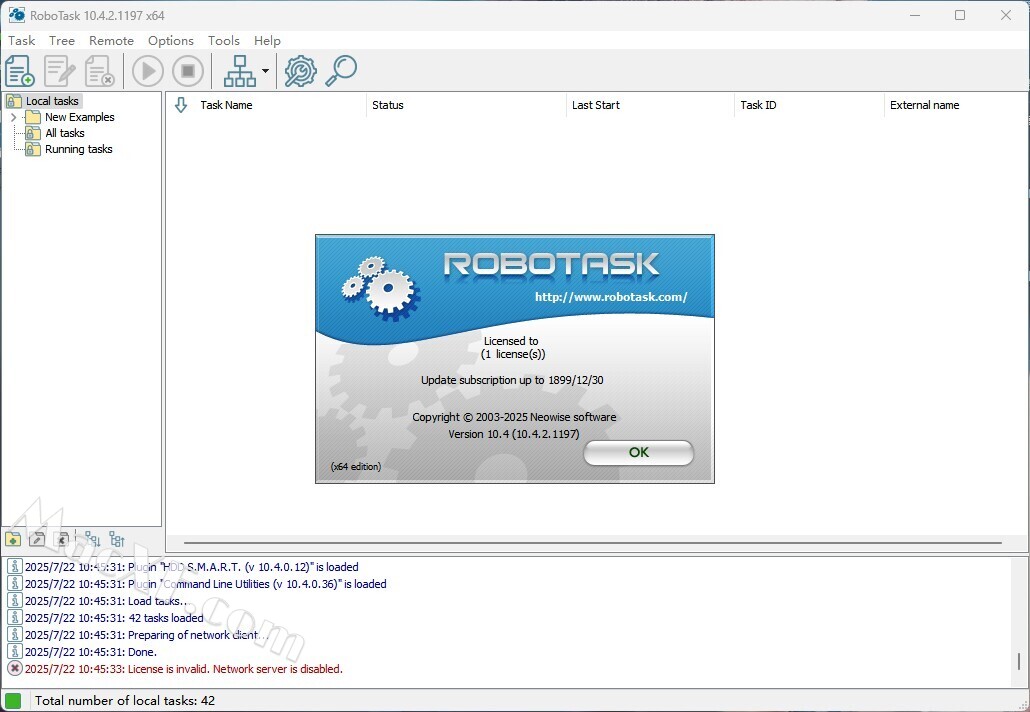Click the 'Version 10.4 (10.4.2.1197)' text

[514, 434]
